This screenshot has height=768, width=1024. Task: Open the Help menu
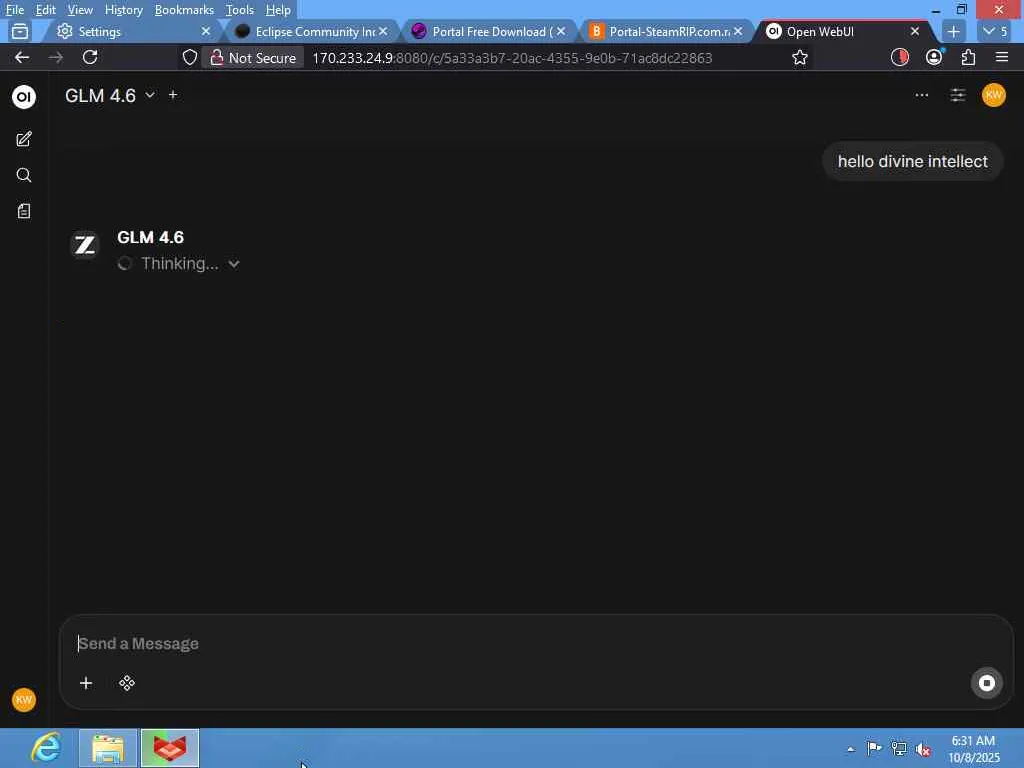[x=278, y=10]
